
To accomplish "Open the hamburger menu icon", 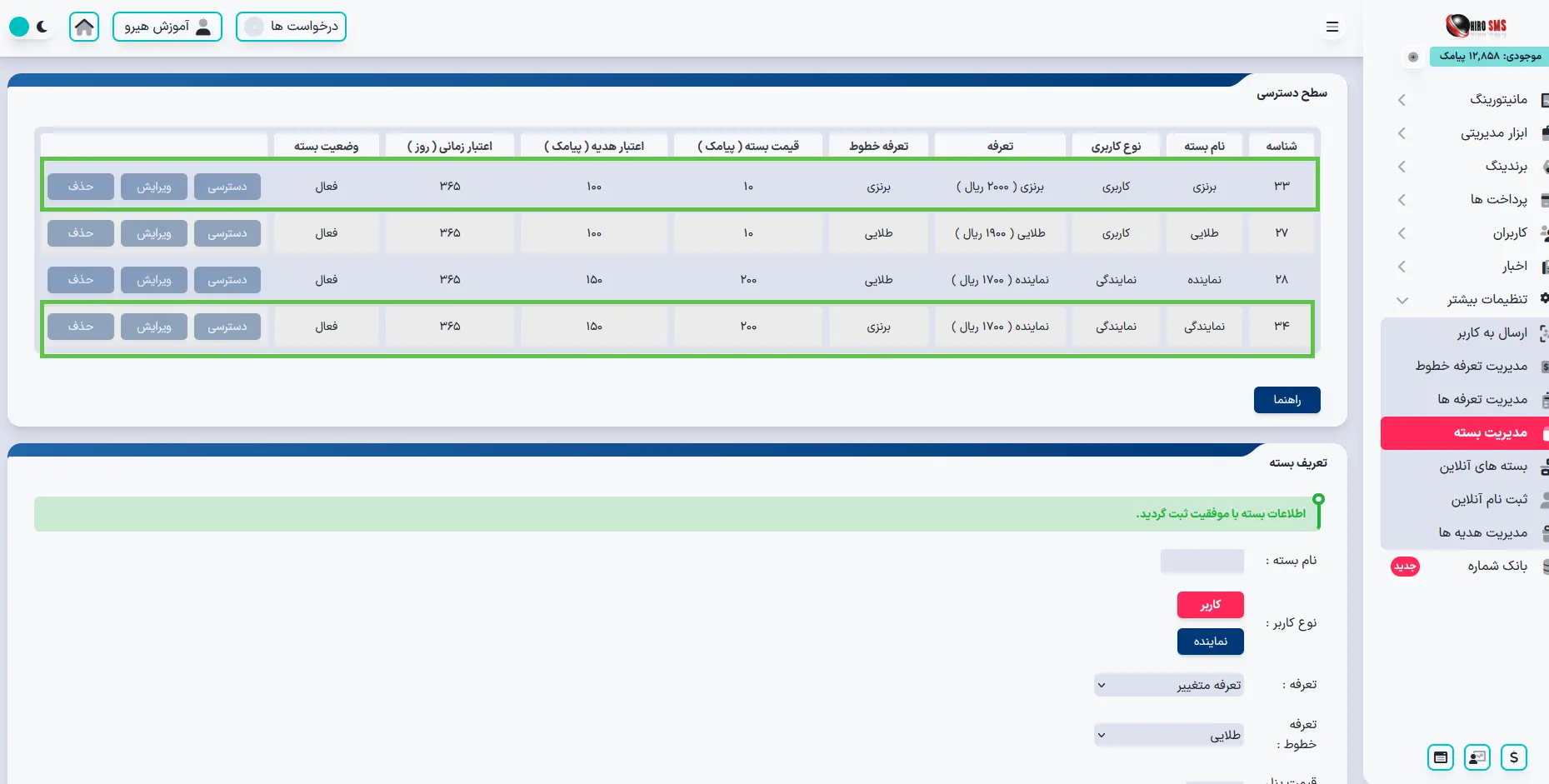I will tap(1332, 27).
